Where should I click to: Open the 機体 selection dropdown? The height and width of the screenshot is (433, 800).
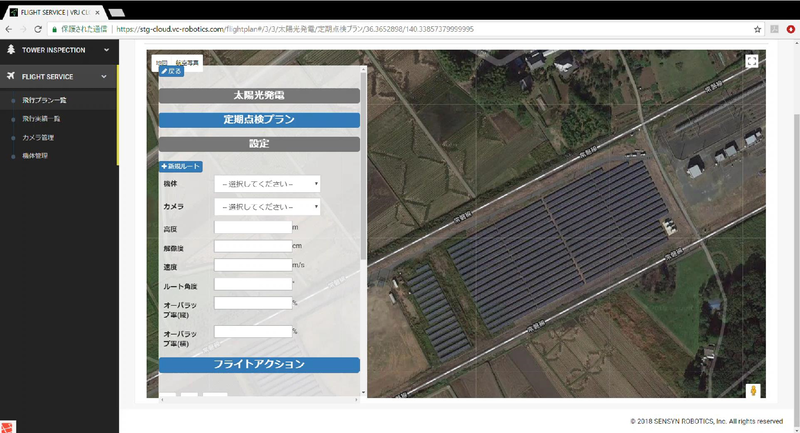pos(266,184)
